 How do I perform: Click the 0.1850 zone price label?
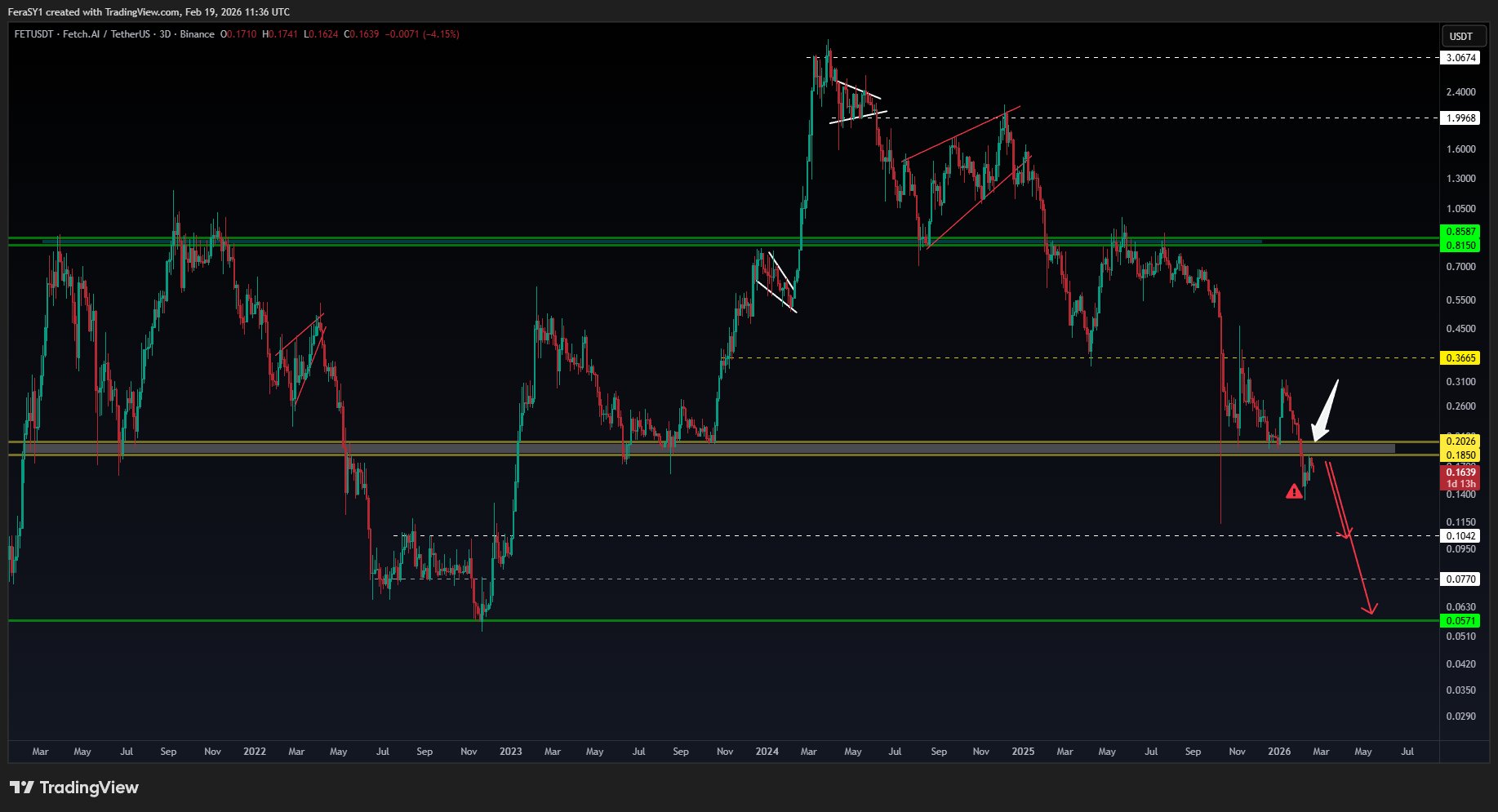[x=1460, y=455]
